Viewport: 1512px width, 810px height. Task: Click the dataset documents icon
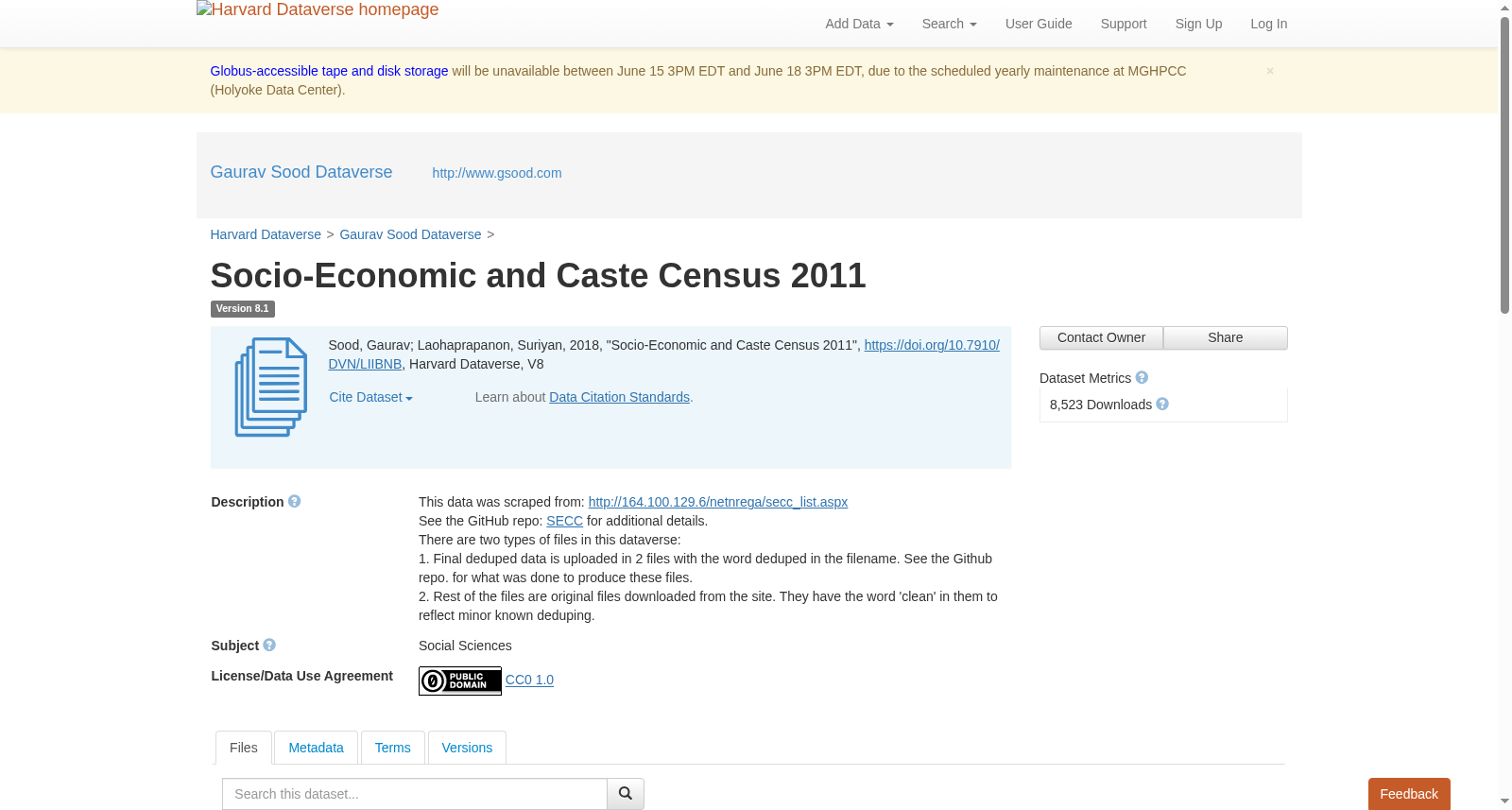click(271, 388)
